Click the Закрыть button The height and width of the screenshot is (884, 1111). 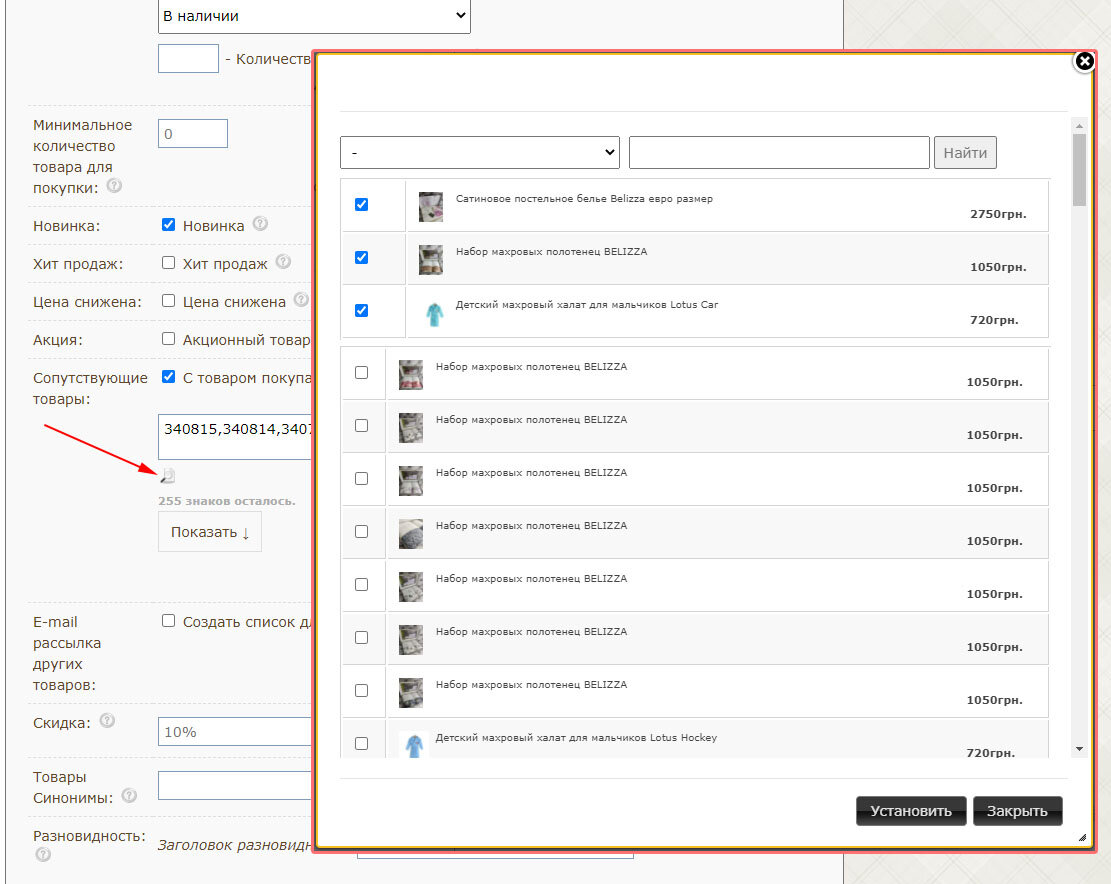tap(1017, 811)
